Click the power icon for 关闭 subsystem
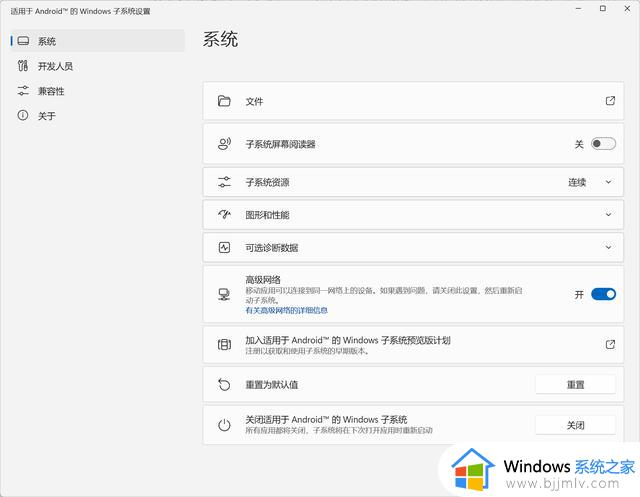640x497 pixels. point(224,425)
